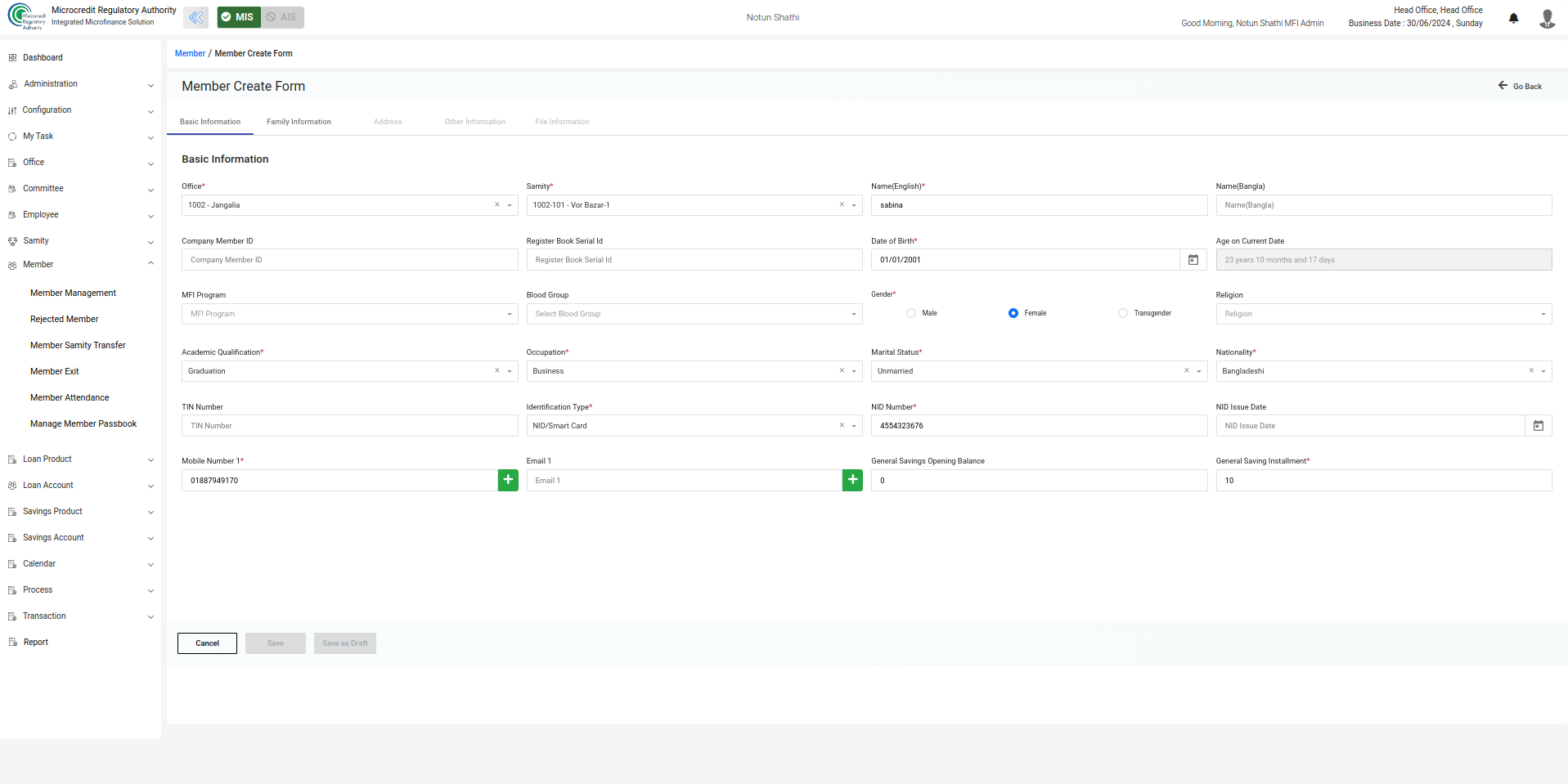
Task: Click the notification bell icon
Action: [x=1513, y=18]
